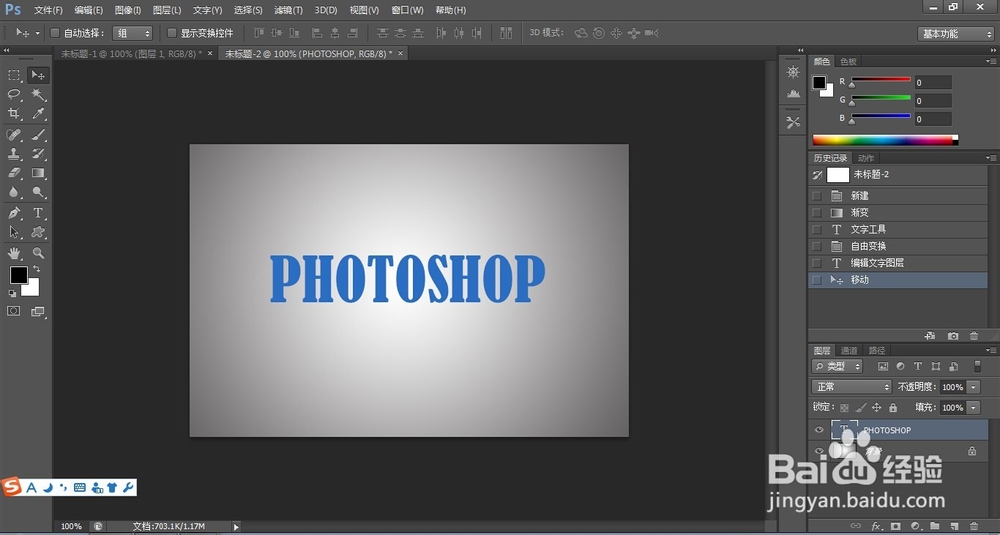Open the 类型 layer filter dropdown
This screenshot has height=535, width=1000.
point(837,366)
